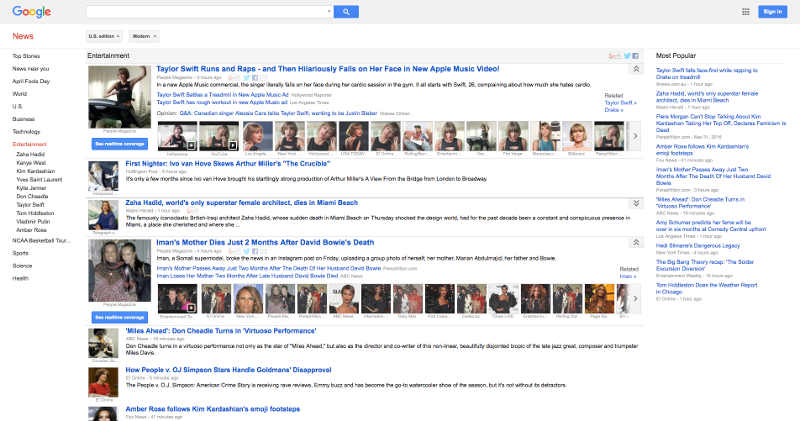Share Entertainment section on Facebook in header bar
Screen dimensions: 800x421
pos(635,56)
